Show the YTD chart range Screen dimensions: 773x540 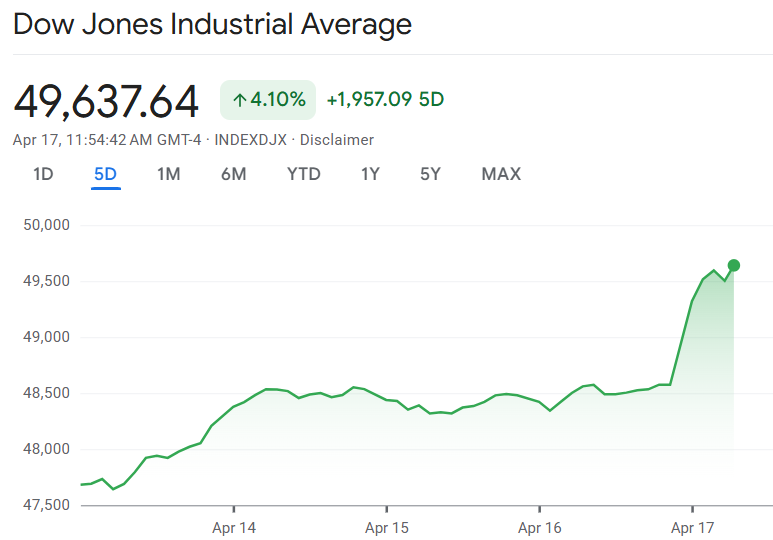[x=304, y=174]
